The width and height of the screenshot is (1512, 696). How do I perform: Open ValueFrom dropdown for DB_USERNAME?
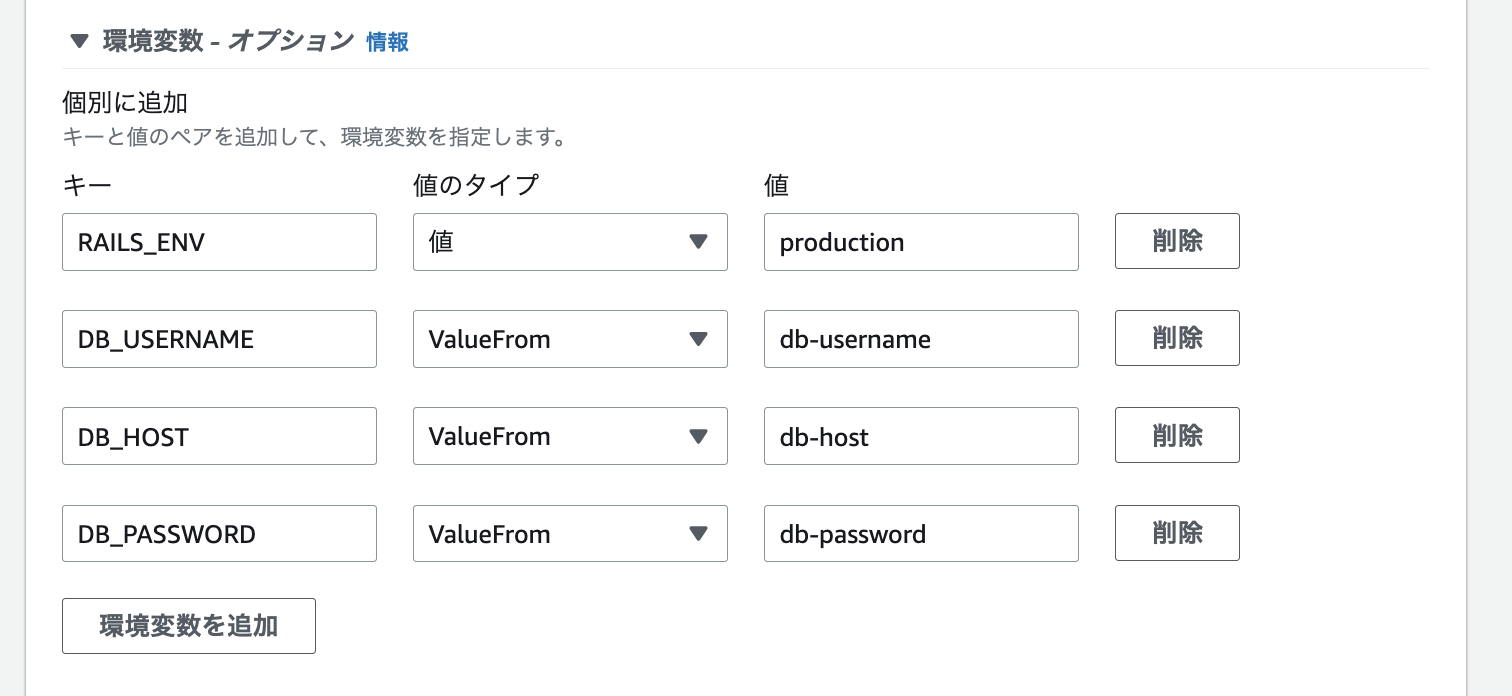(x=570, y=339)
